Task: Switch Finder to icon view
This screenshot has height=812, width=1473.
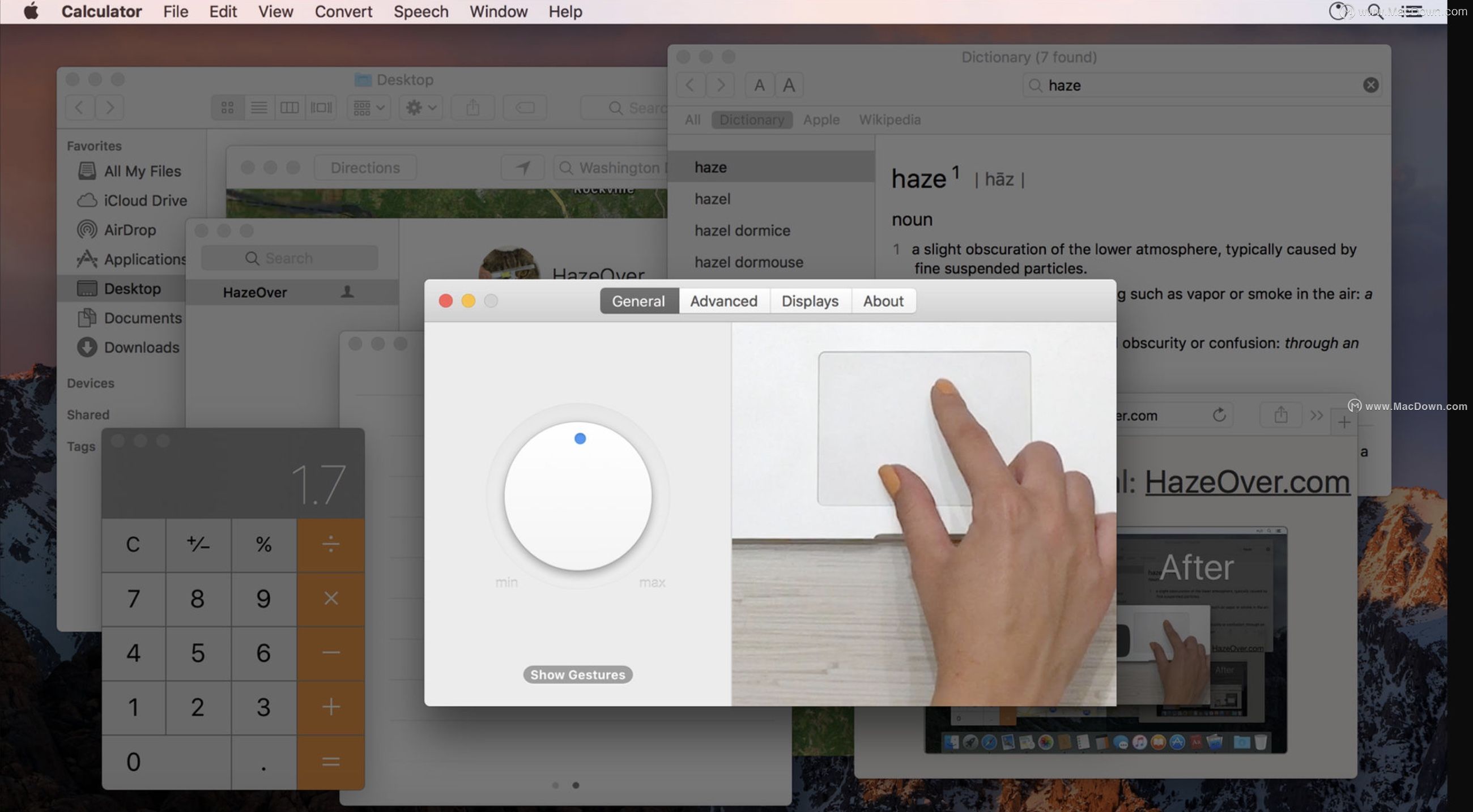Action: point(228,108)
